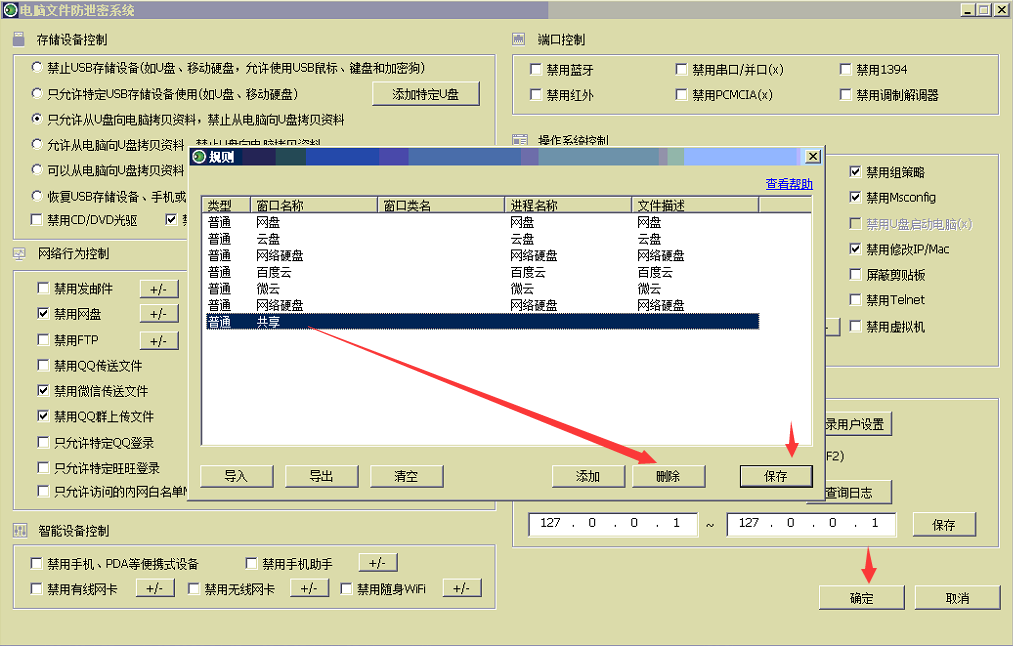
Task: Click the 导出 button
Action: pos(321,476)
